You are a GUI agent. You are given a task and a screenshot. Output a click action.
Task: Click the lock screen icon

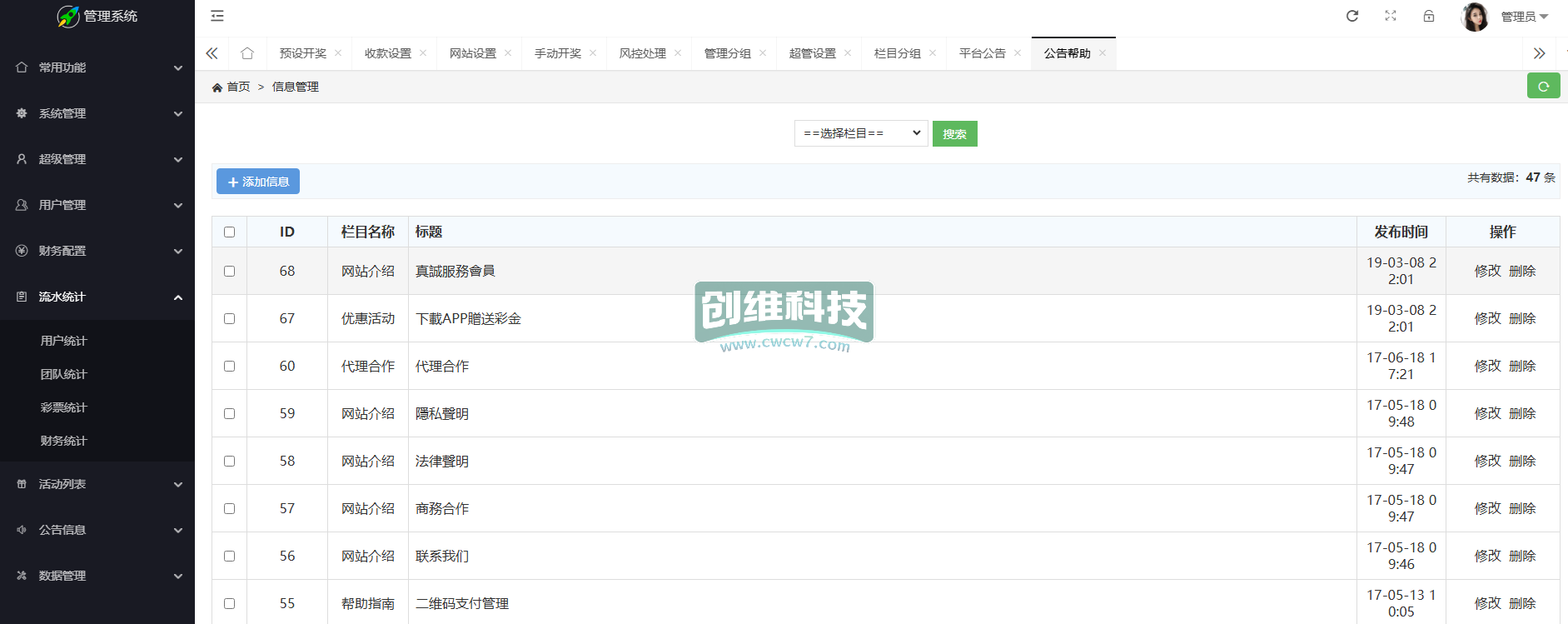[x=1429, y=16]
